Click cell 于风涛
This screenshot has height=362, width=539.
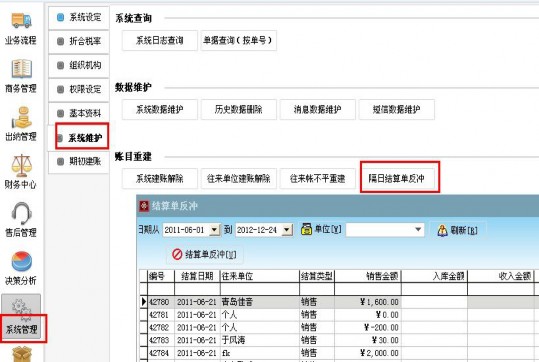260,340
